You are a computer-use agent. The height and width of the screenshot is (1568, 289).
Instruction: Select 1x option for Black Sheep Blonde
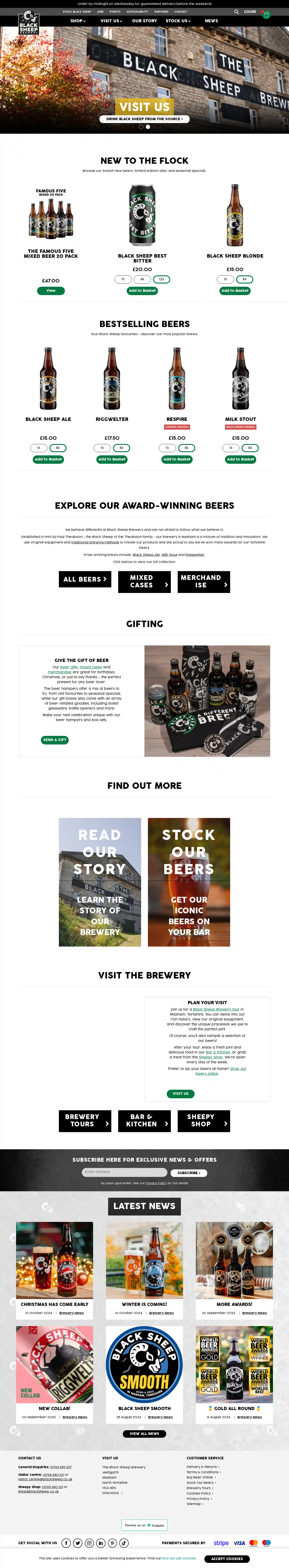tap(225, 279)
